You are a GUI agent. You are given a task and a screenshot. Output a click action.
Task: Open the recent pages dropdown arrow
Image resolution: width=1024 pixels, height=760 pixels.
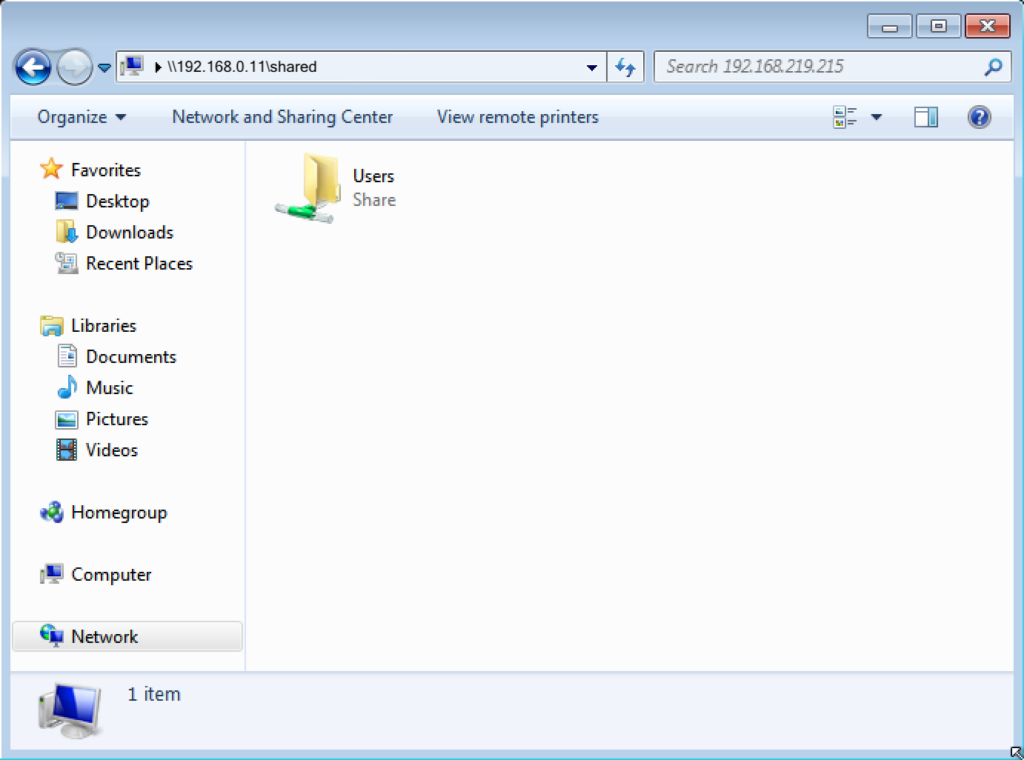point(104,67)
